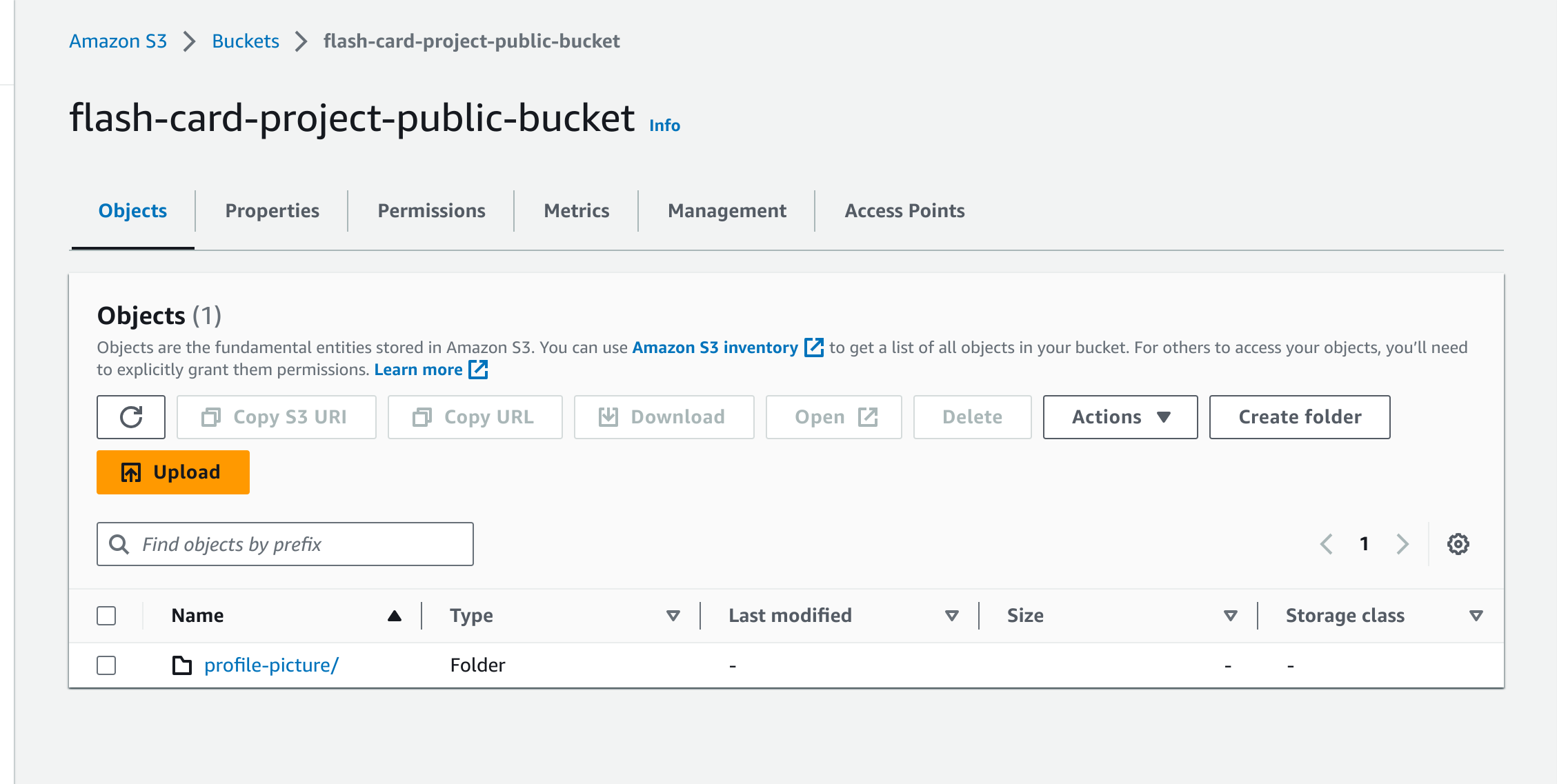The width and height of the screenshot is (1557, 784).
Task: Open the Amazon S3 inventory external link icon
Action: (x=813, y=348)
